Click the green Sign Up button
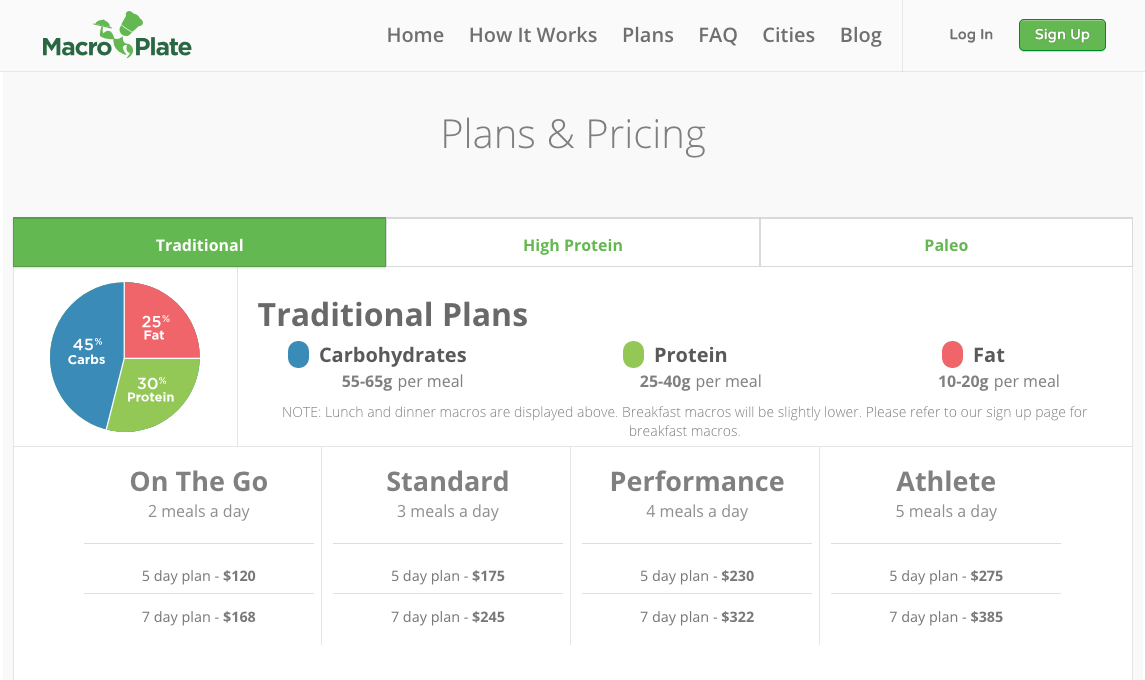The width and height of the screenshot is (1145, 680). pos(1062,35)
